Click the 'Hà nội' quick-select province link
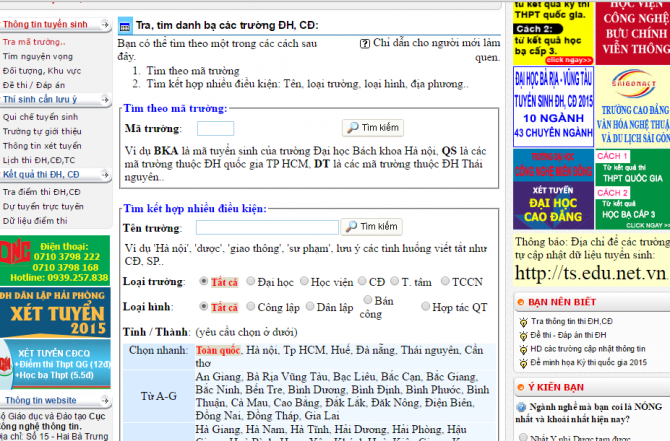 click(262, 350)
